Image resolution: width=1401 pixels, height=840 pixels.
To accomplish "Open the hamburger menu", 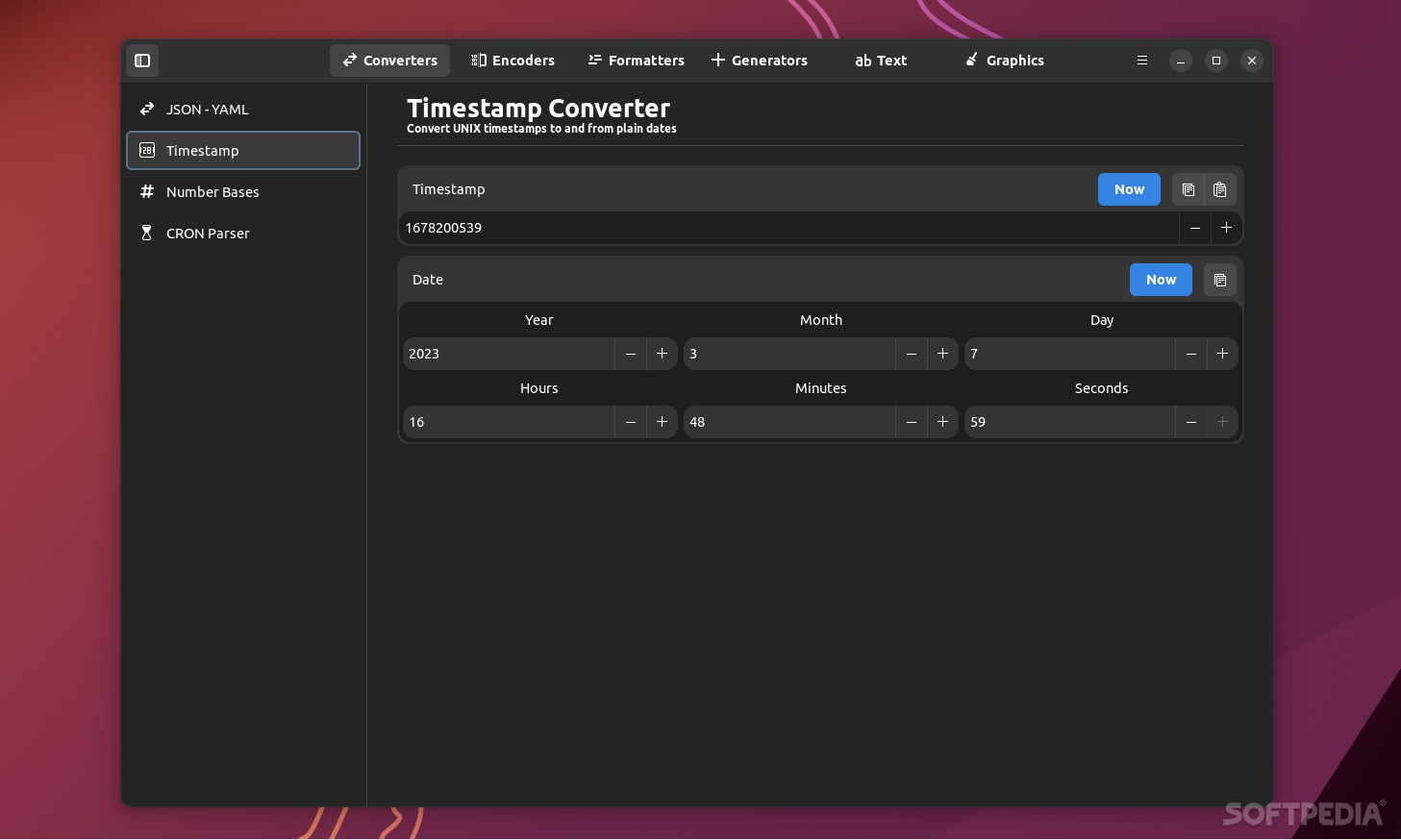I will (1141, 61).
